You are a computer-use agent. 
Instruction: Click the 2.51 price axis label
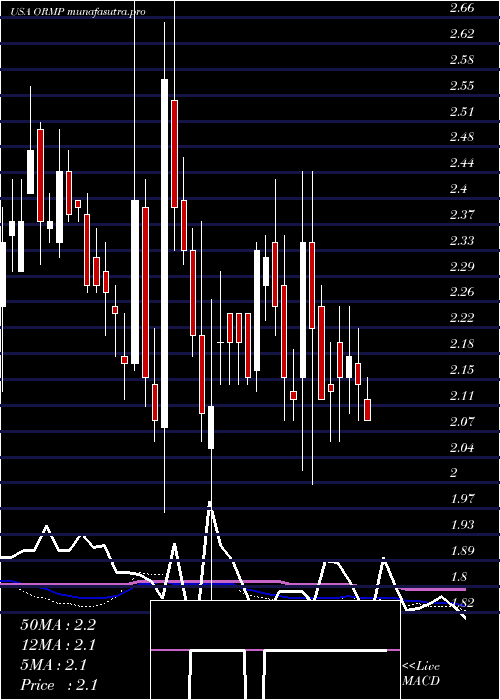pyautogui.click(x=462, y=111)
